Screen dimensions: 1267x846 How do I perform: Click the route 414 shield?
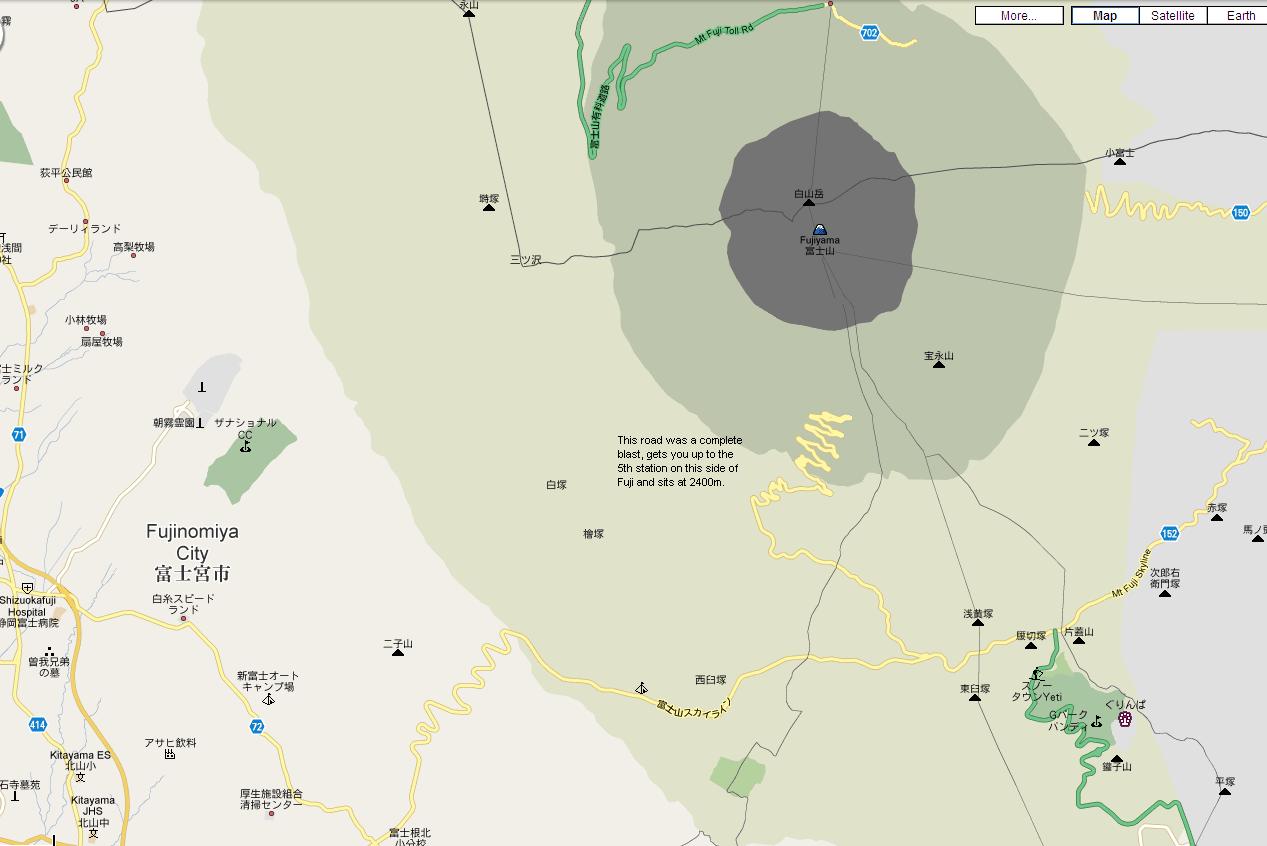(37, 724)
